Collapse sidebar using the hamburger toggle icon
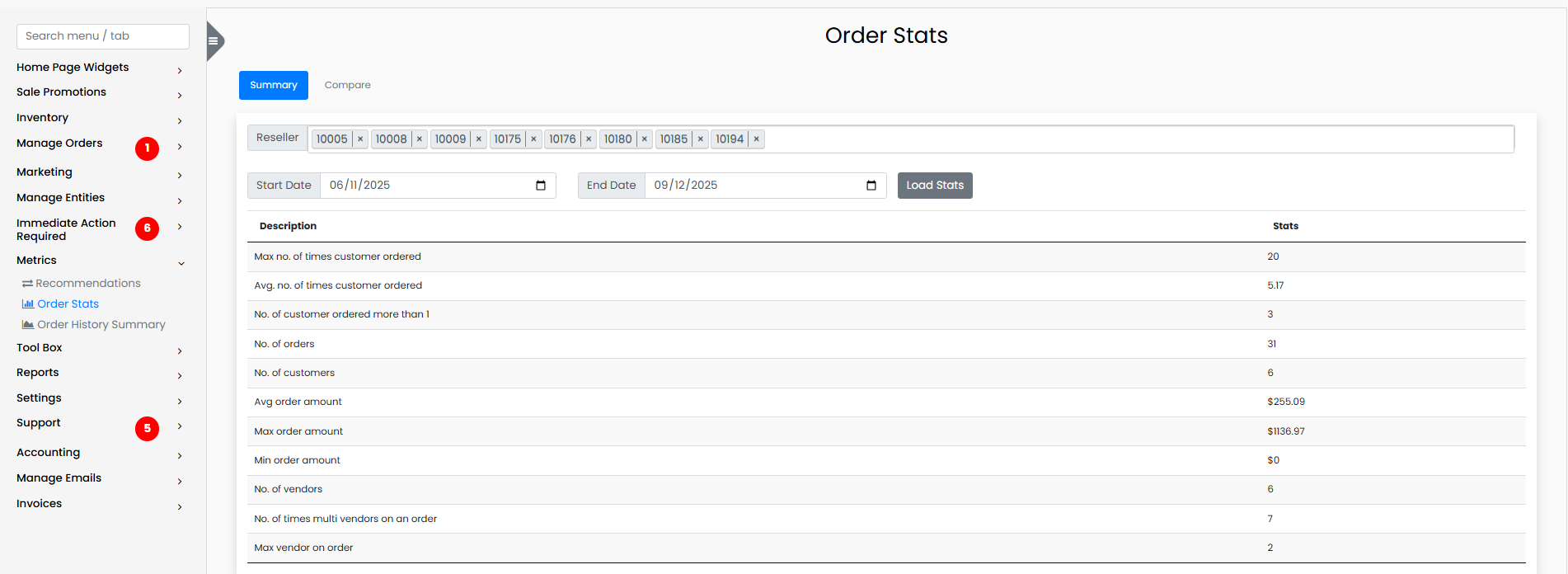1568x574 pixels. [x=213, y=40]
